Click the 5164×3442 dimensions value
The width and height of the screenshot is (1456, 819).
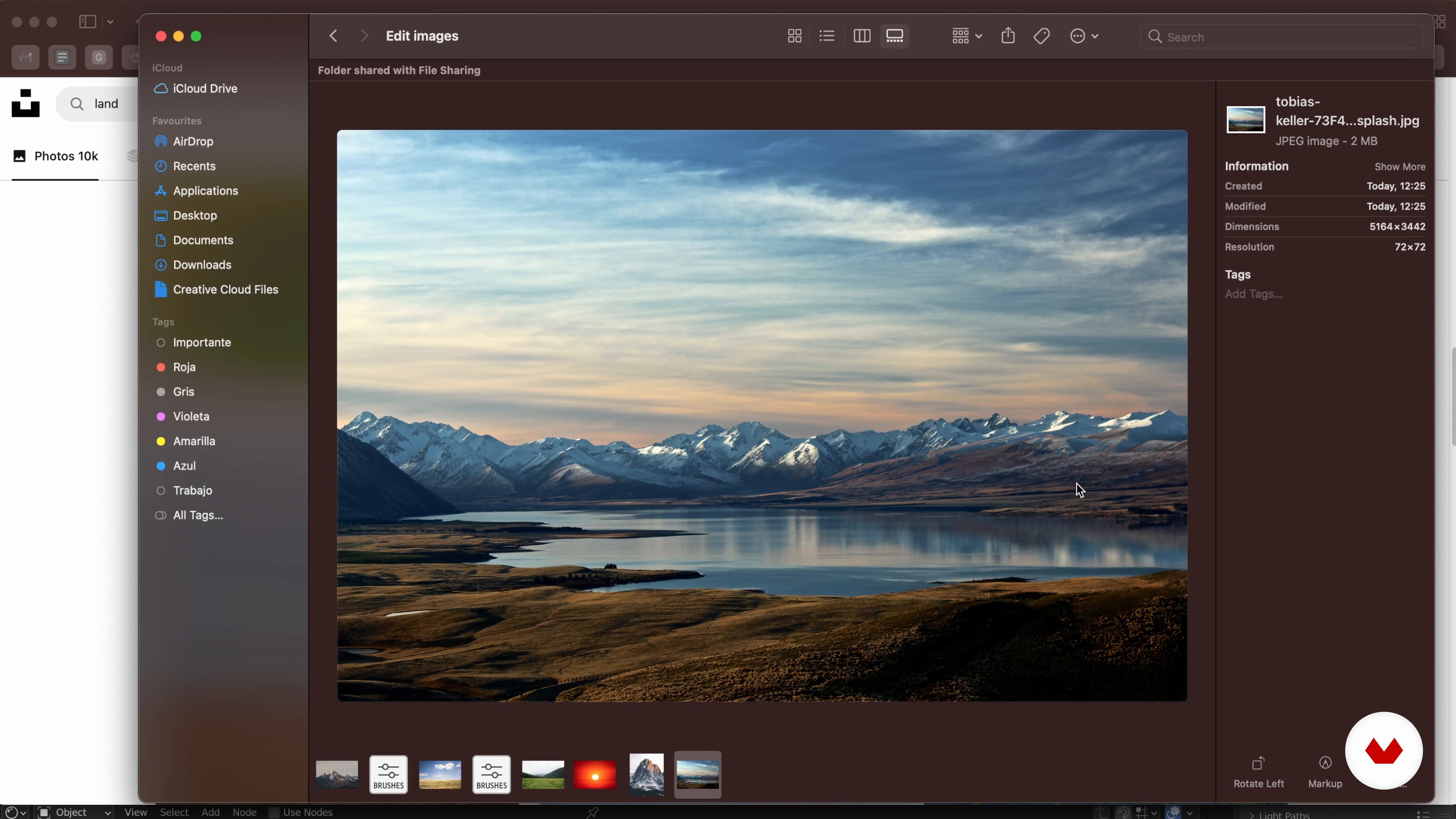[1397, 227]
